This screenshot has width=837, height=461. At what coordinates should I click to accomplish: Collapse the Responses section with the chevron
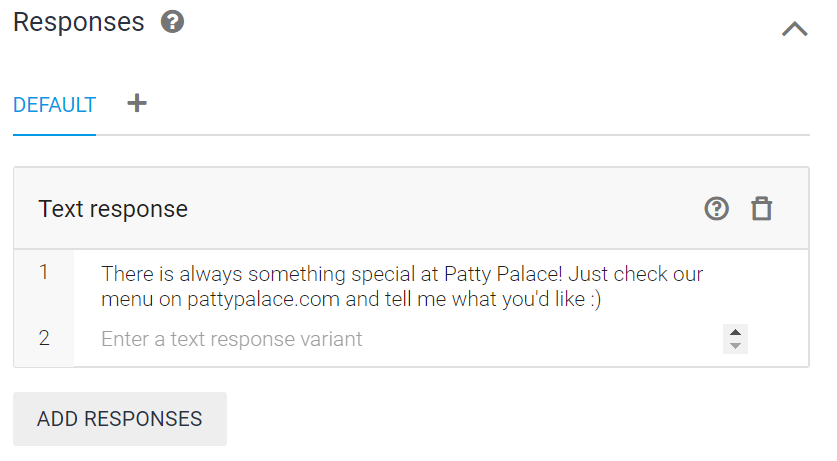pyautogui.click(x=794, y=29)
